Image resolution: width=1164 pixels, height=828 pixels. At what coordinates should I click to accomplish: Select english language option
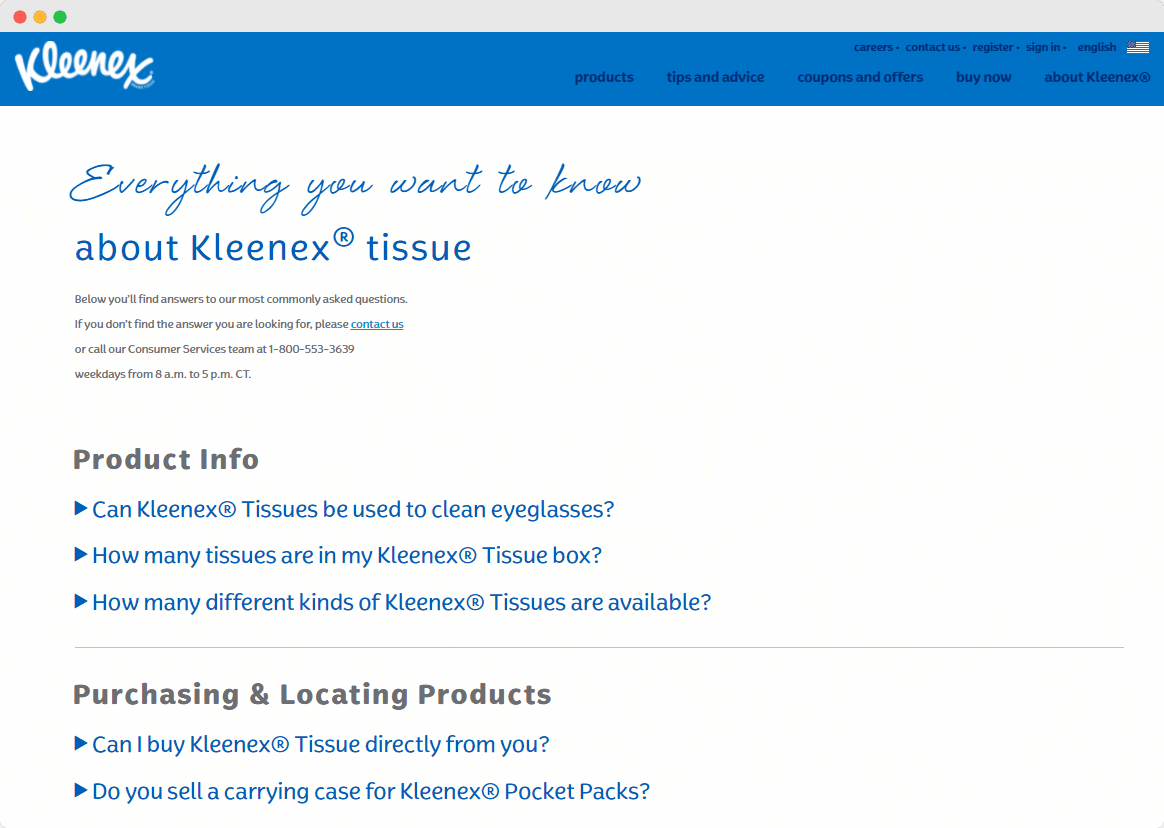(x=1096, y=46)
